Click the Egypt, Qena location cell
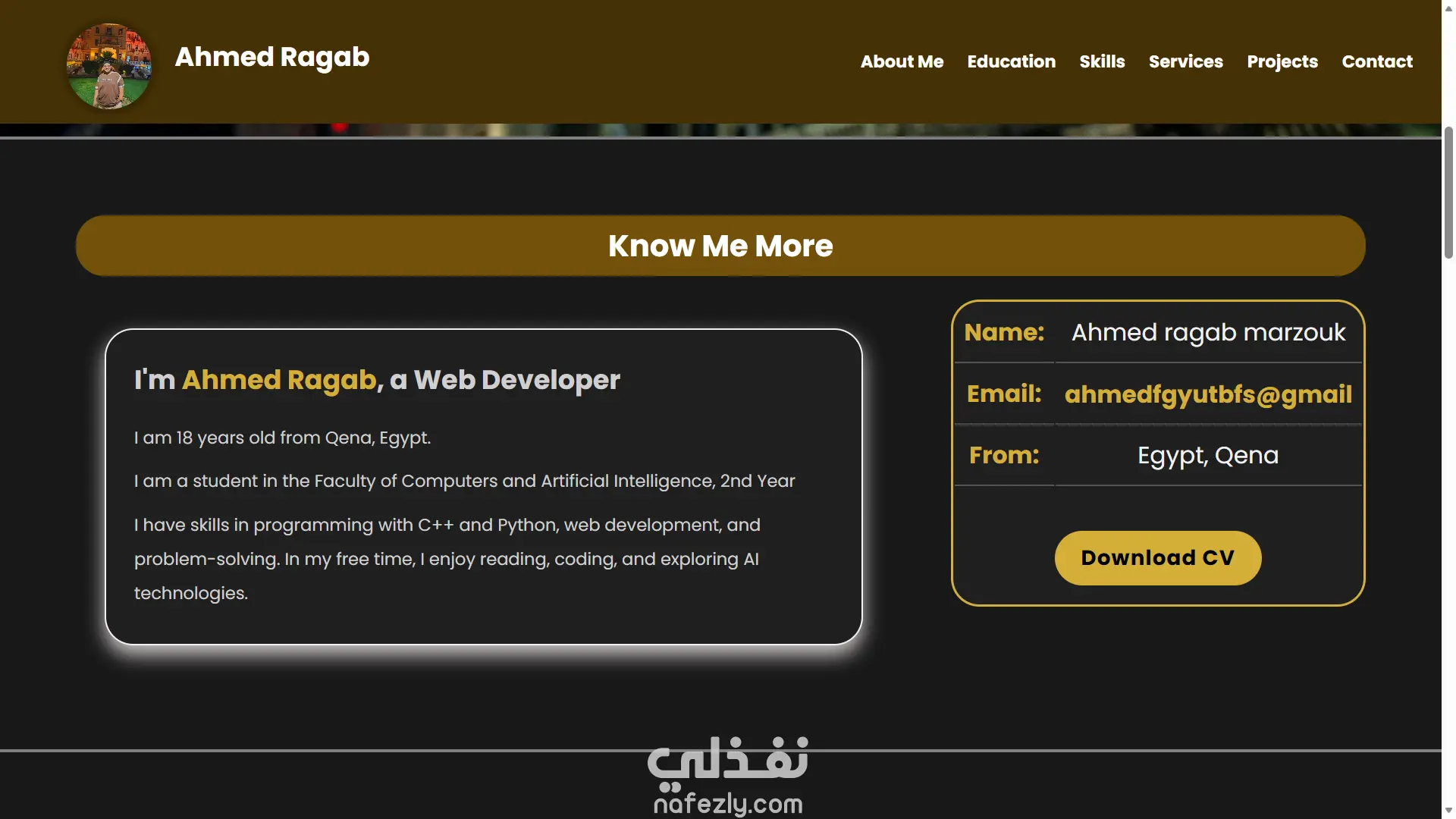This screenshot has height=819, width=1456. click(1207, 455)
